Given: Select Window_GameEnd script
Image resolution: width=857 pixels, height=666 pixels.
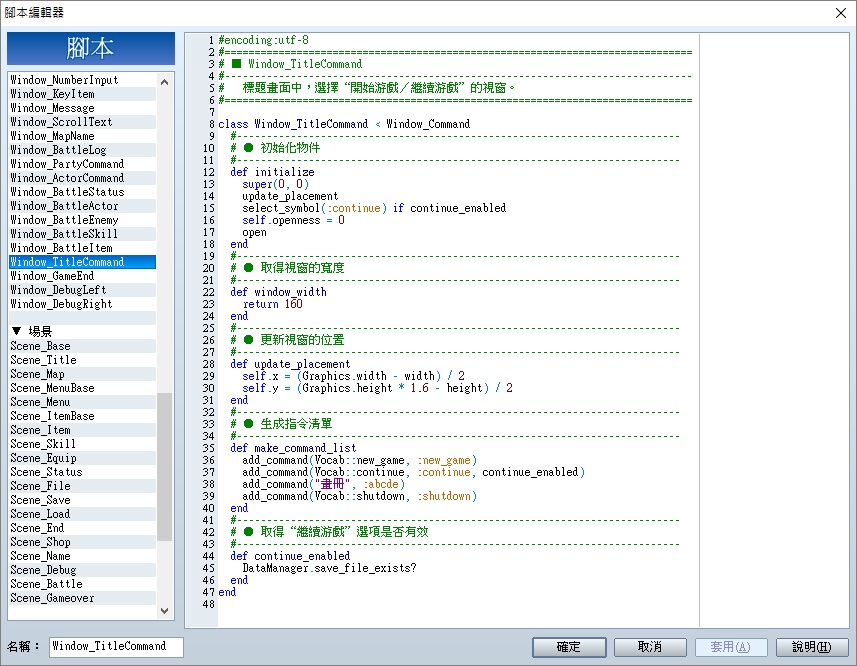Looking at the screenshot, I should pos(82,276).
